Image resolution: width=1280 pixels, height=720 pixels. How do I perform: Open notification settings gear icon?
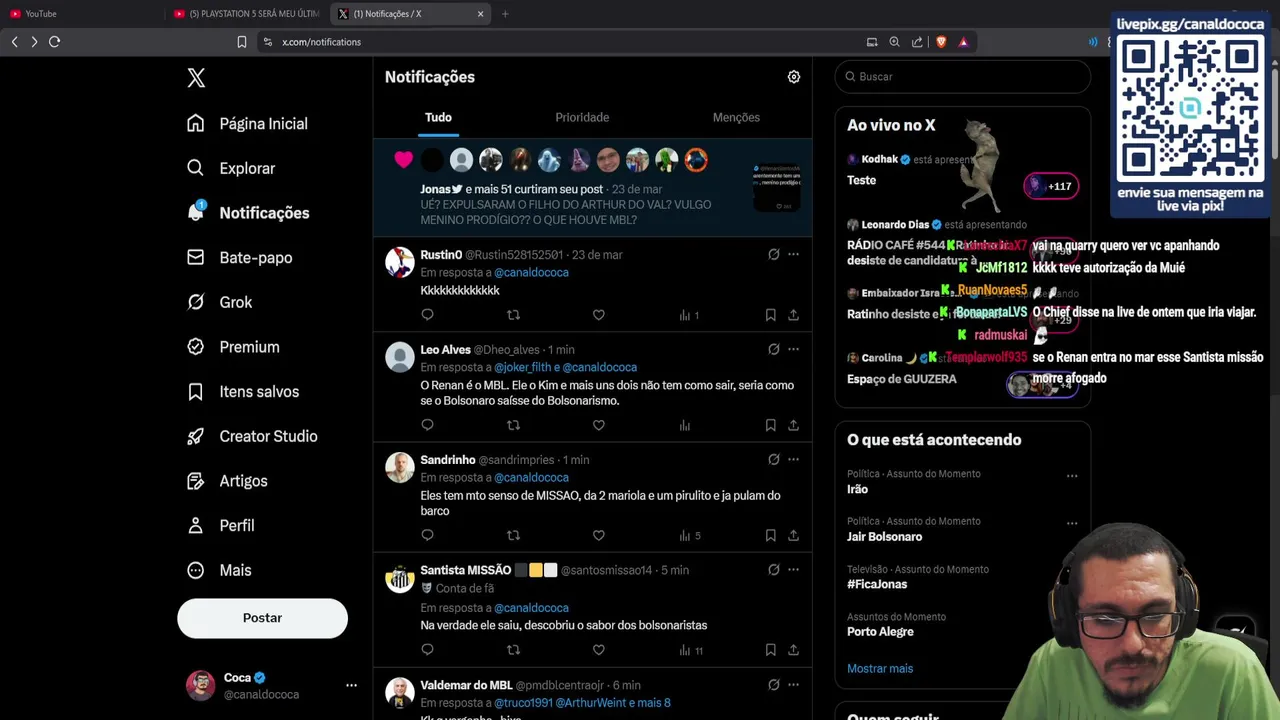click(794, 77)
